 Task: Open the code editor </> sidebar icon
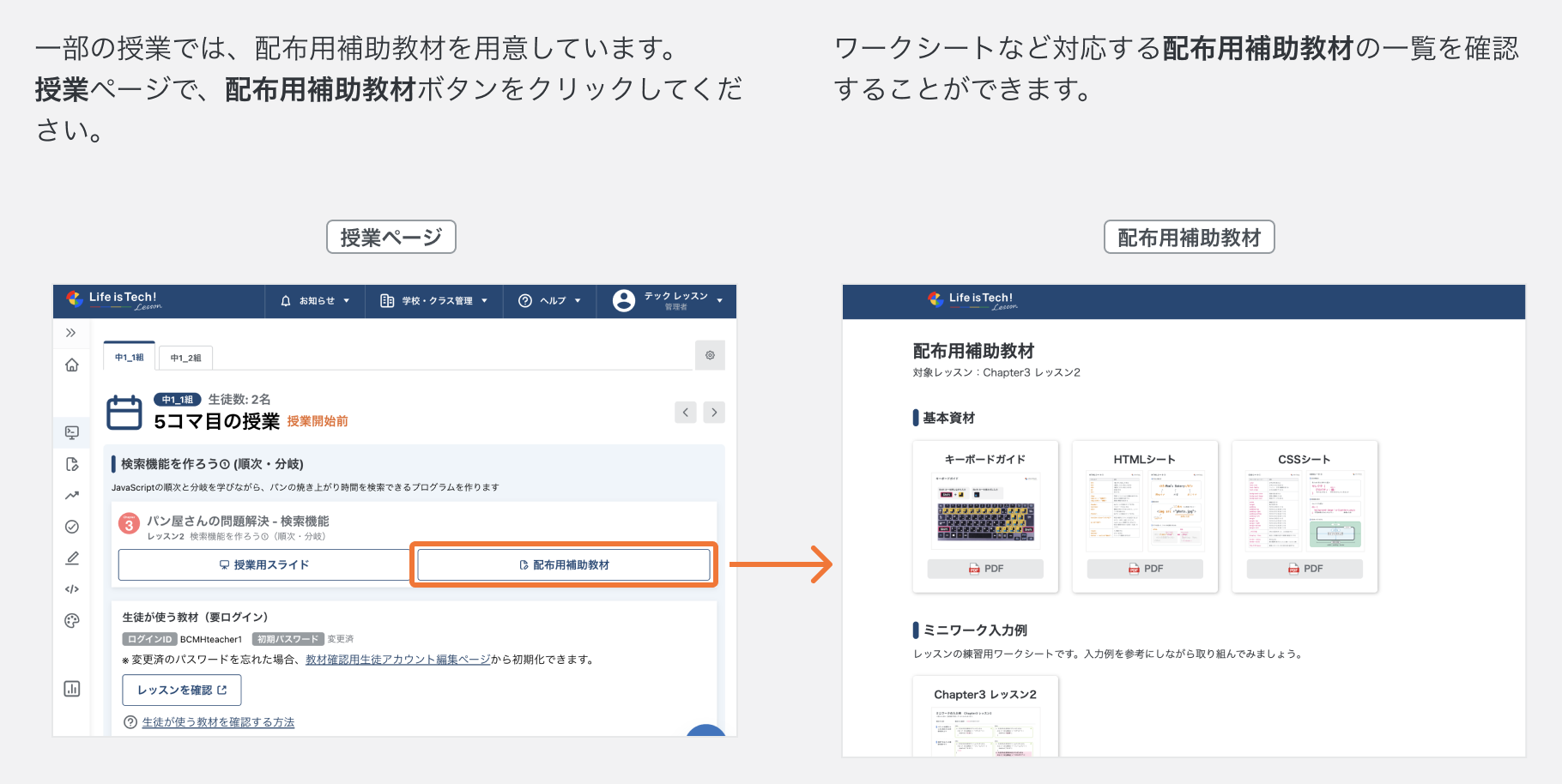[72, 588]
